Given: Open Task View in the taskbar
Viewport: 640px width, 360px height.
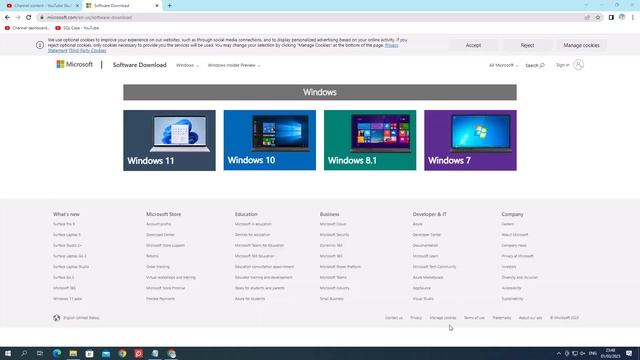Looking at the screenshot, I should (x=40, y=353).
